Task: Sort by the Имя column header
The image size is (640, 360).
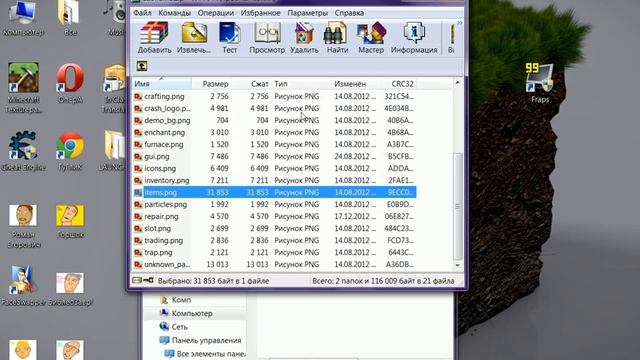Action: (x=162, y=84)
